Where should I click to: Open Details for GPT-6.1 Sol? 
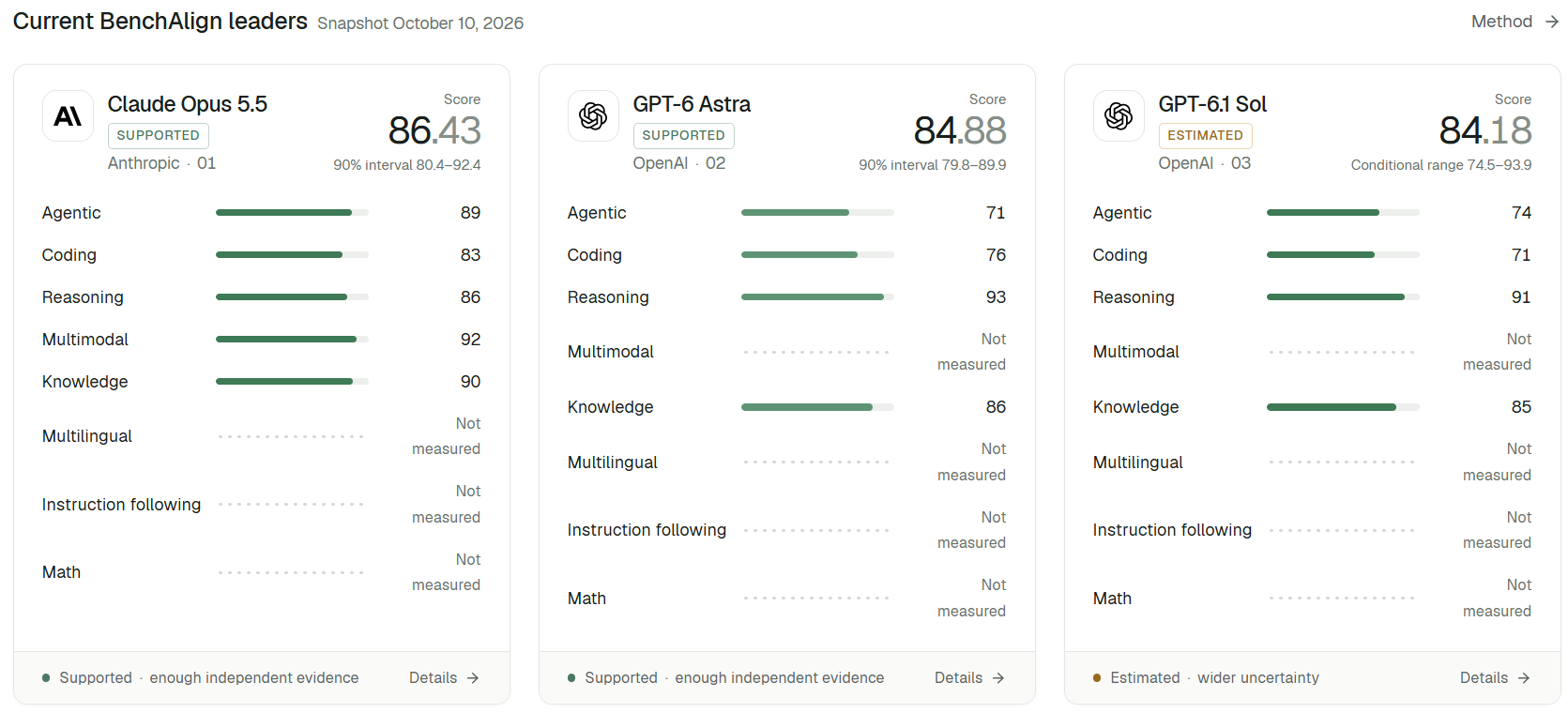[1495, 677]
